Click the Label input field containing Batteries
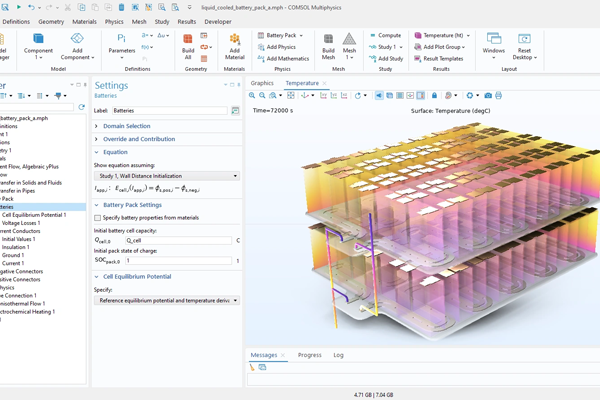 pos(170,111)
